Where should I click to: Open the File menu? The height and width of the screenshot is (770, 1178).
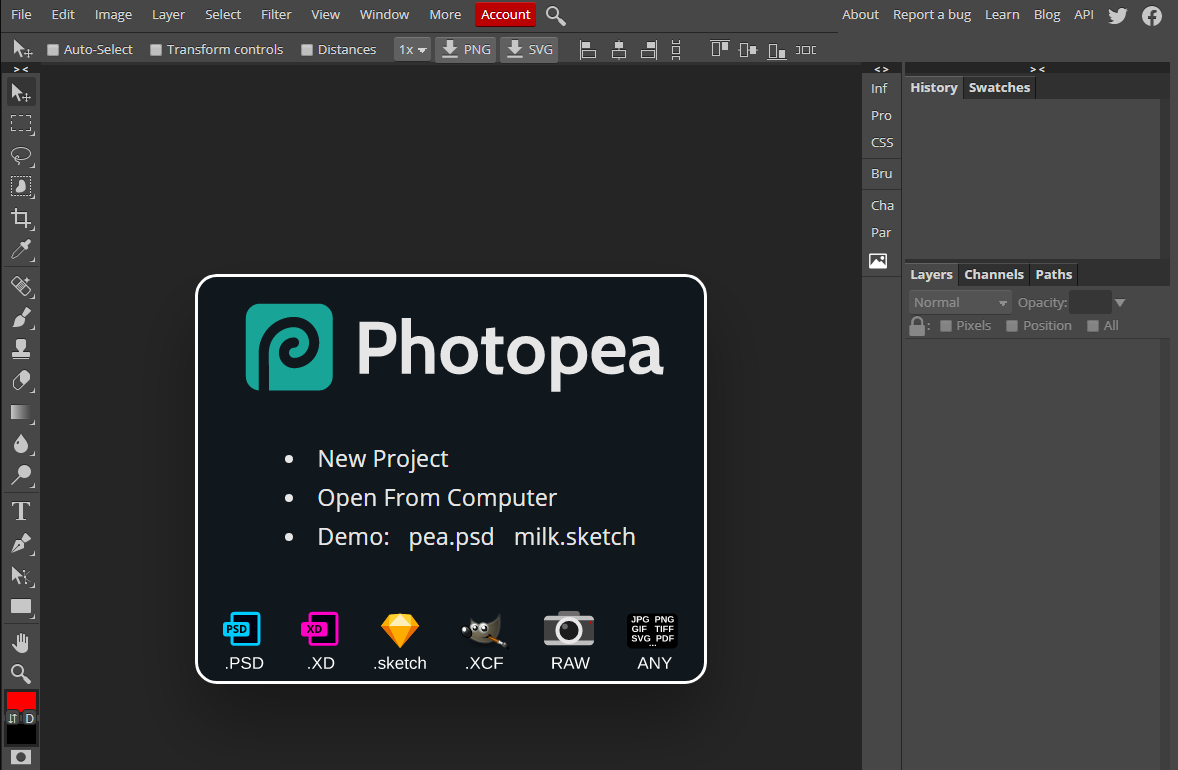click(x=21, y=14)
